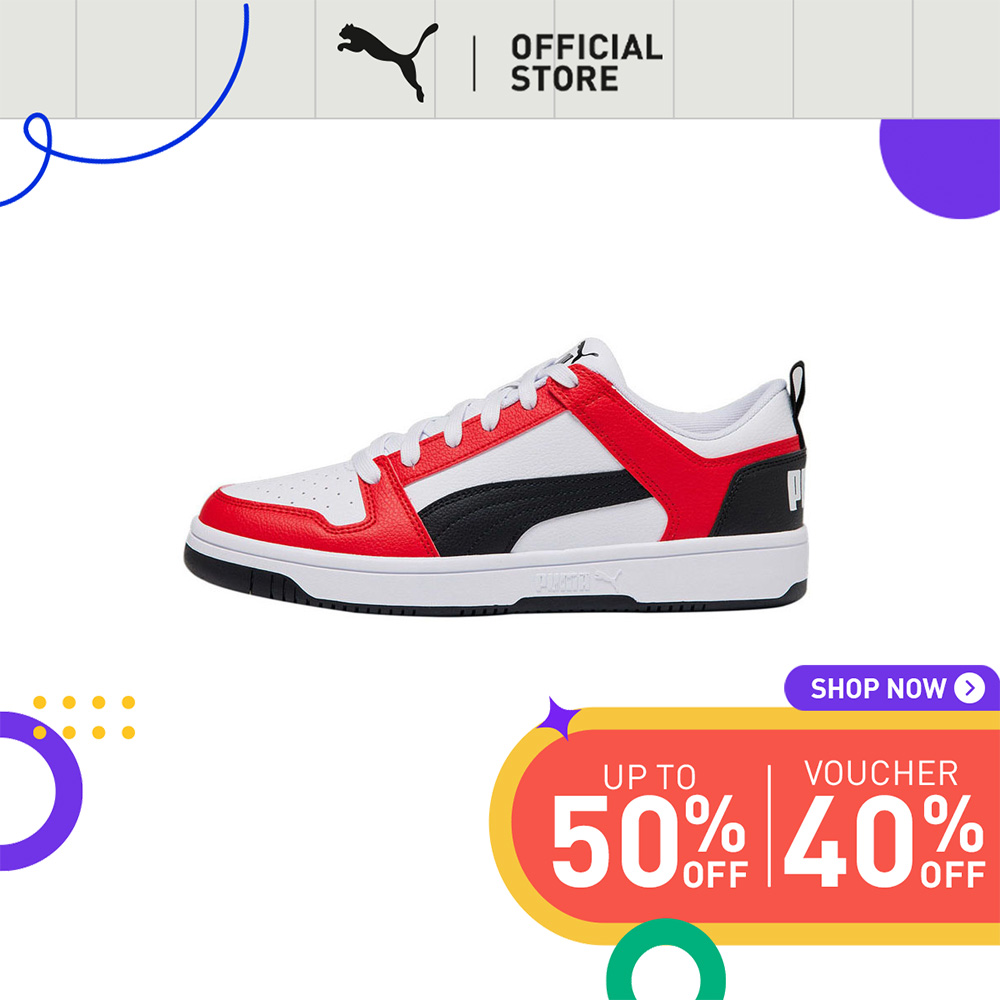Click the UP TO 50% OFF offer
This screenshot has height=1000, width=1000.
649,825
